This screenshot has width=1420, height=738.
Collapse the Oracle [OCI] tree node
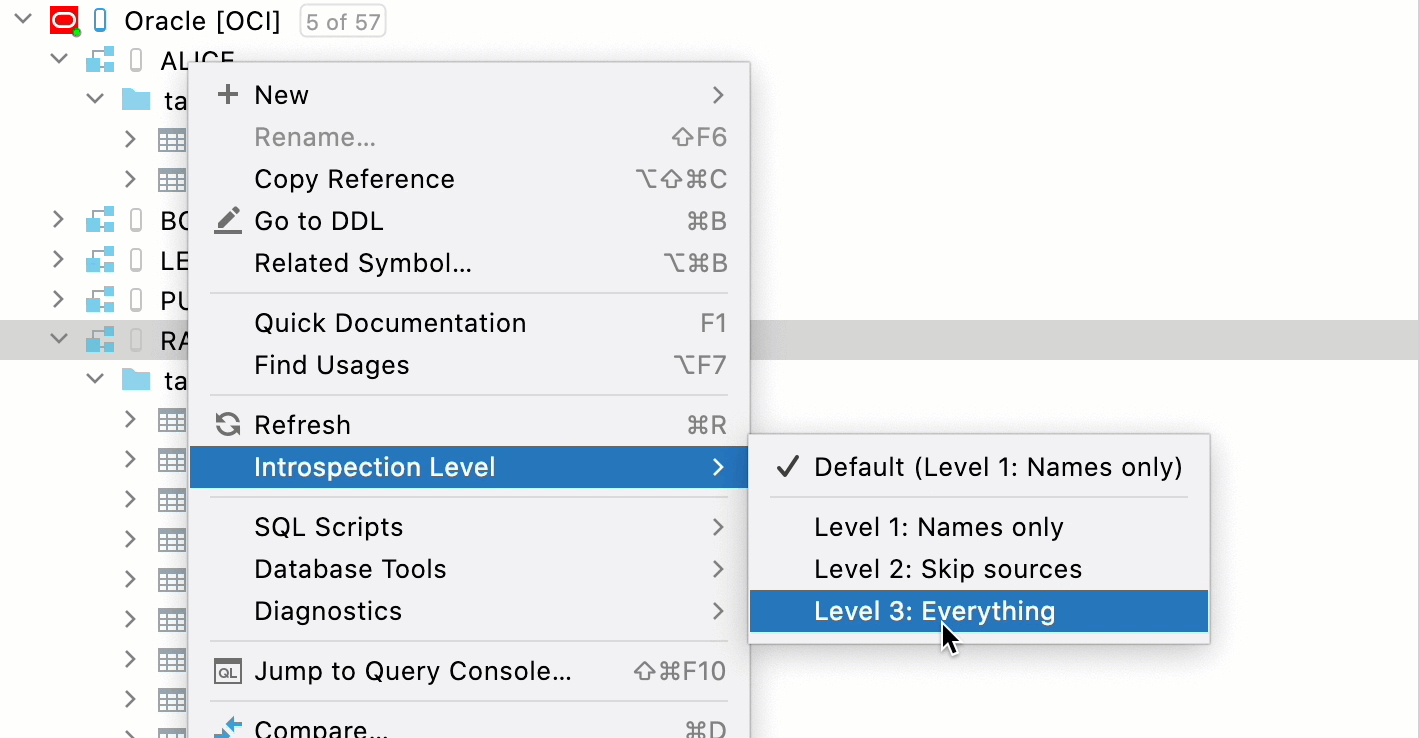[x=24, y=20]
